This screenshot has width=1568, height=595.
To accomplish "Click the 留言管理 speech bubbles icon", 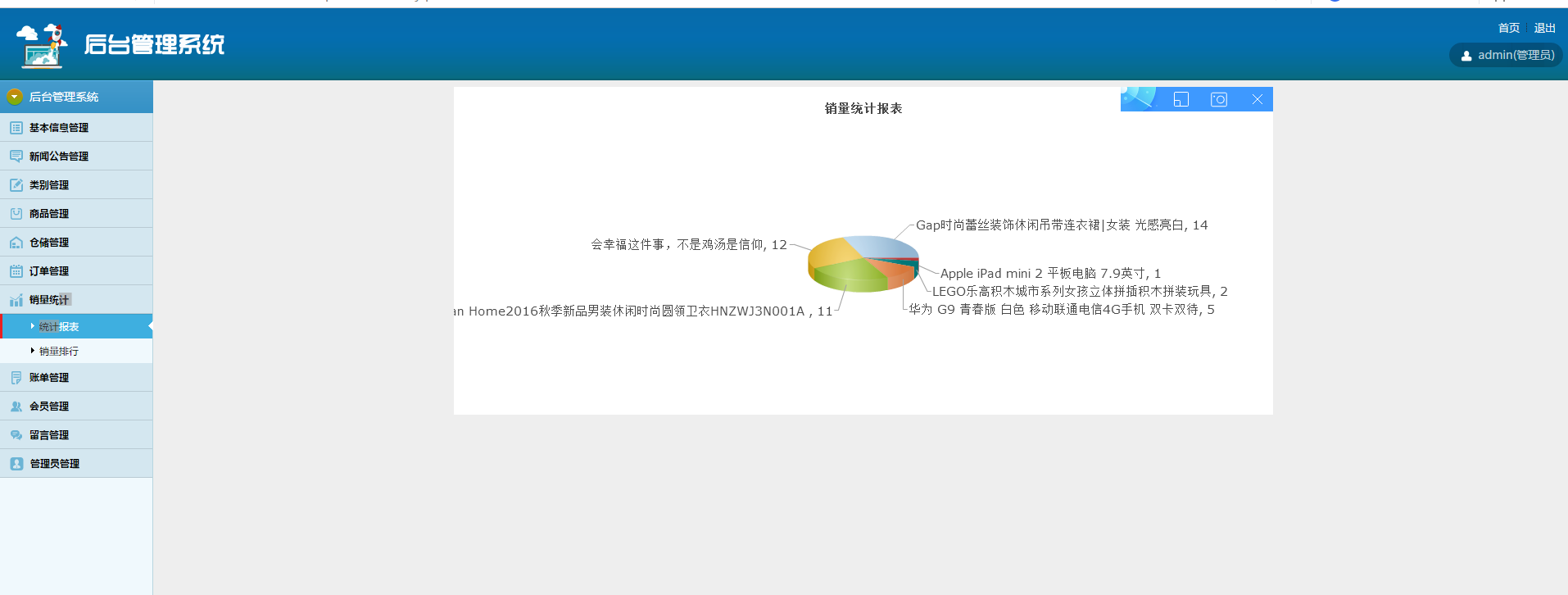I will coord(16,435).
